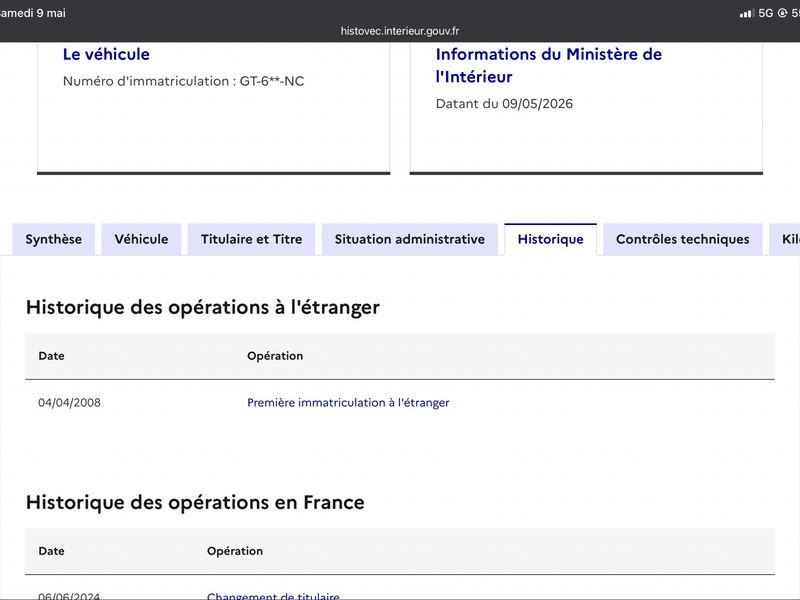Tap the cellular signal strength icon

[747, 13]
